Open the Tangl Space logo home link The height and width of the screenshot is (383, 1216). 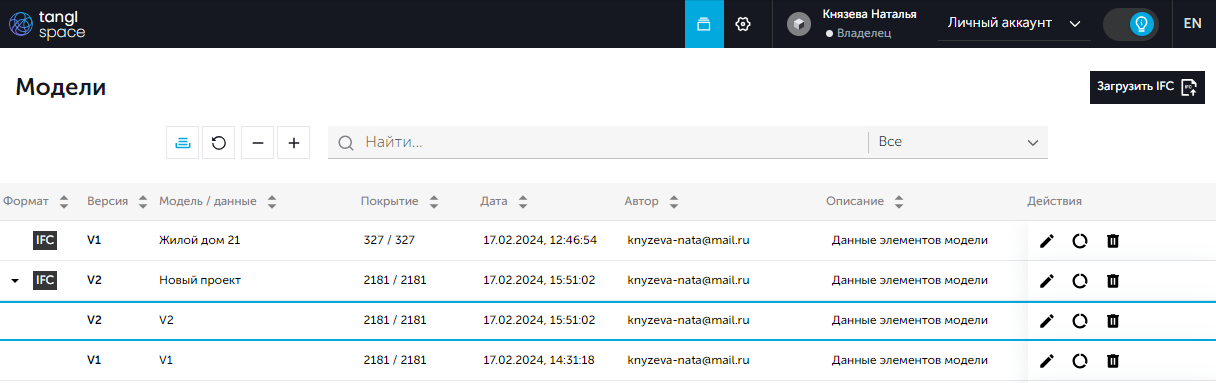coord(47,24)
